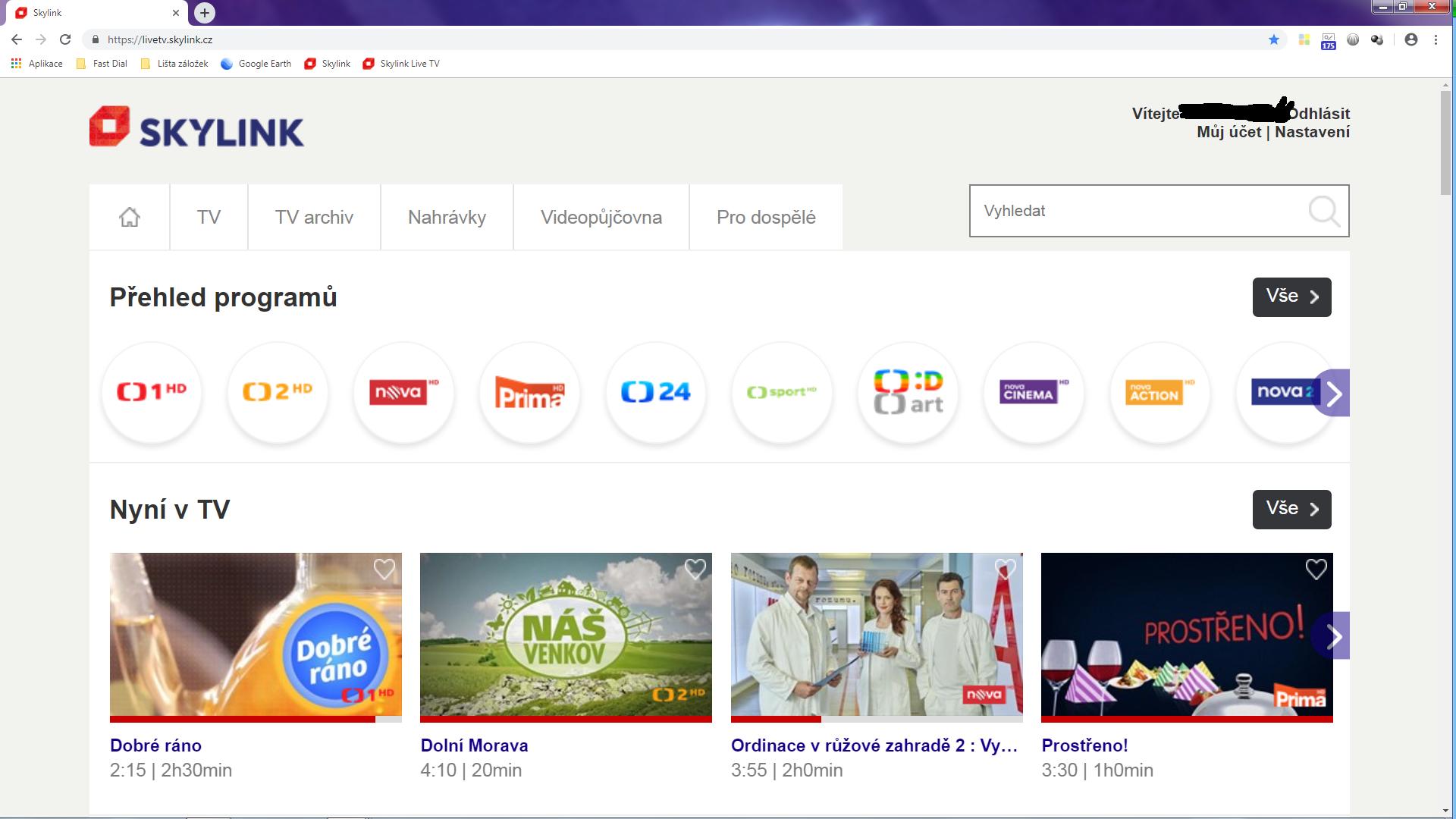Favorite the Dolní Morava show with heart
Image resolution: width=1456 pixels, height=819 pixels.
pyautogui.click(x=695, y=569)
